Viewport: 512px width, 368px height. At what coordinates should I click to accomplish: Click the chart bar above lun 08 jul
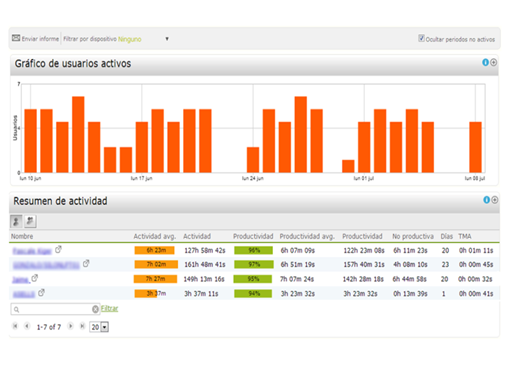point(475,147)
